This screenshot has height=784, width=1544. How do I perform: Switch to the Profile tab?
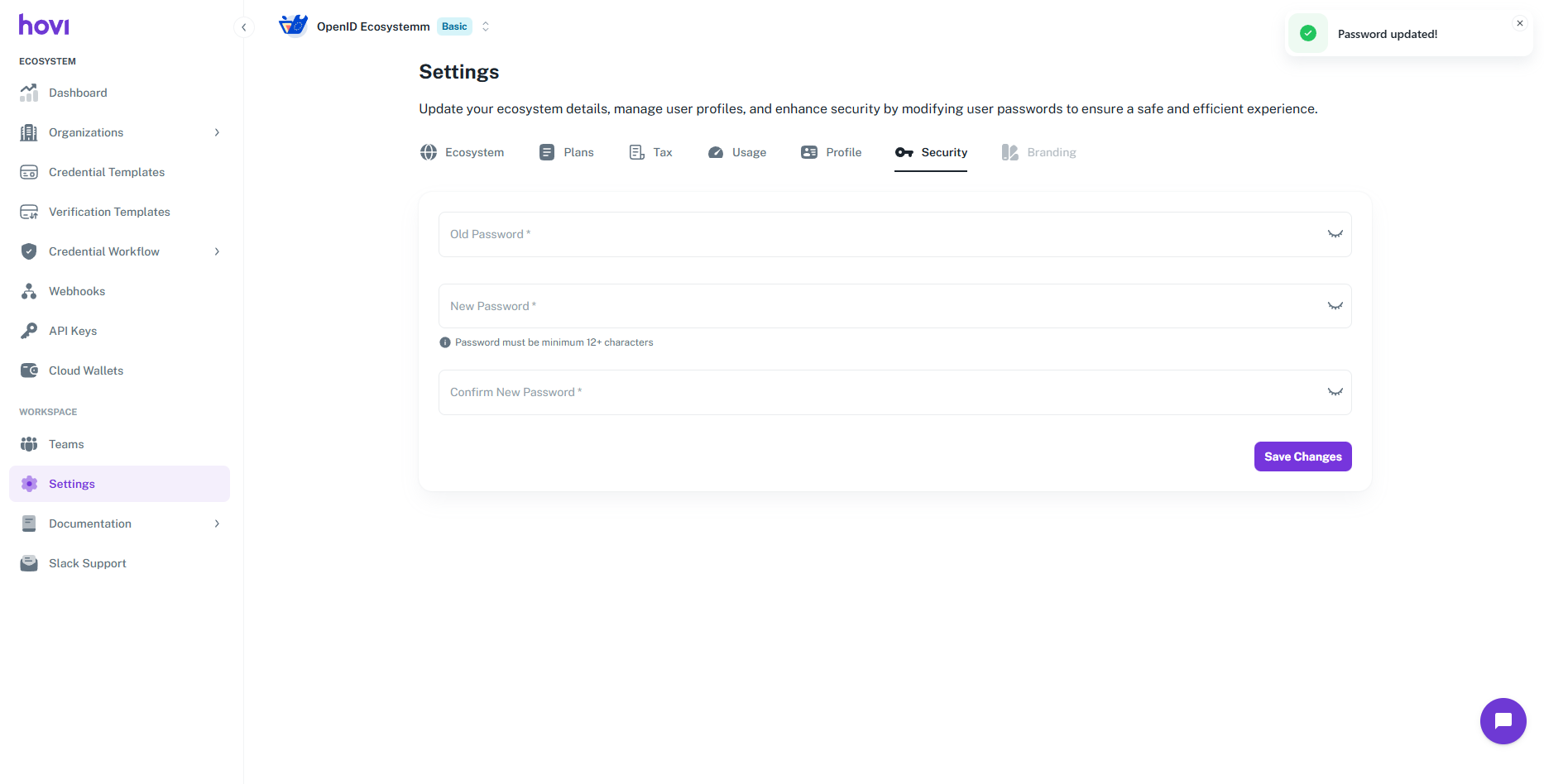tap(832, 152)
